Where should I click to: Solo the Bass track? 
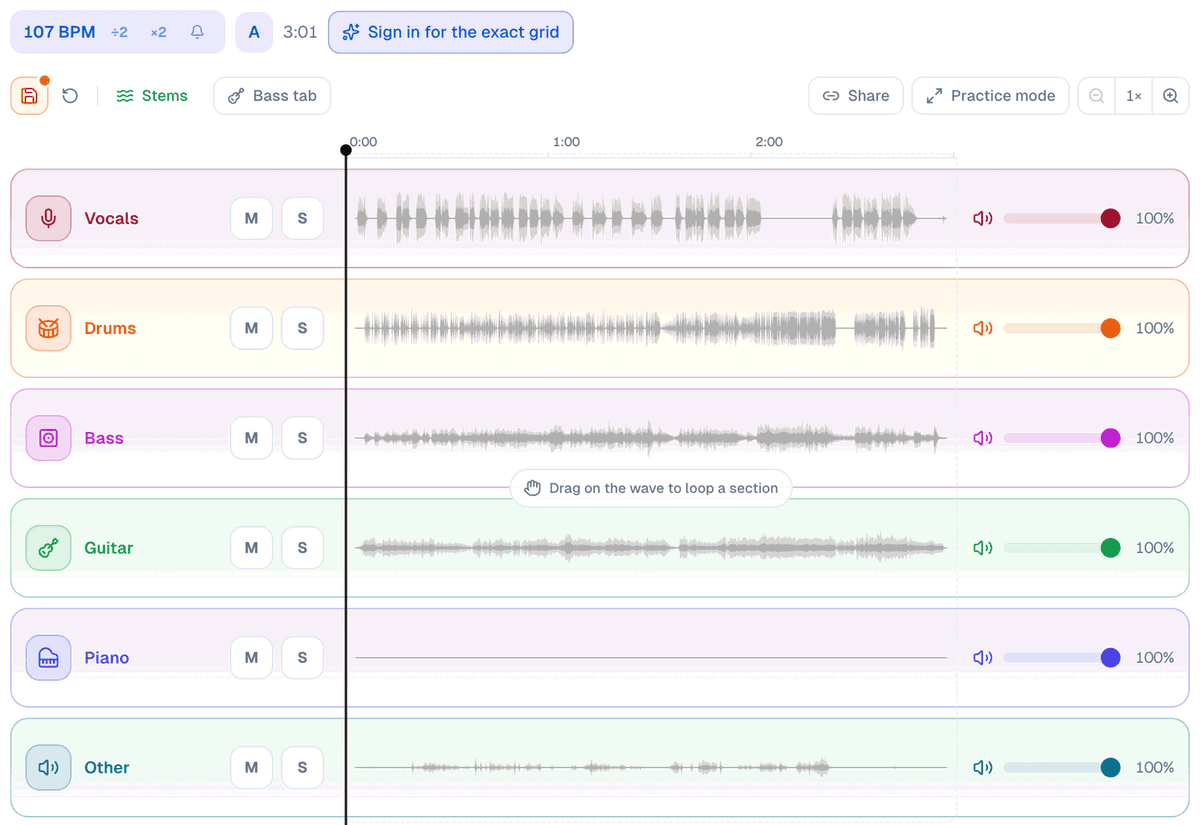click(x=302, y=438)
